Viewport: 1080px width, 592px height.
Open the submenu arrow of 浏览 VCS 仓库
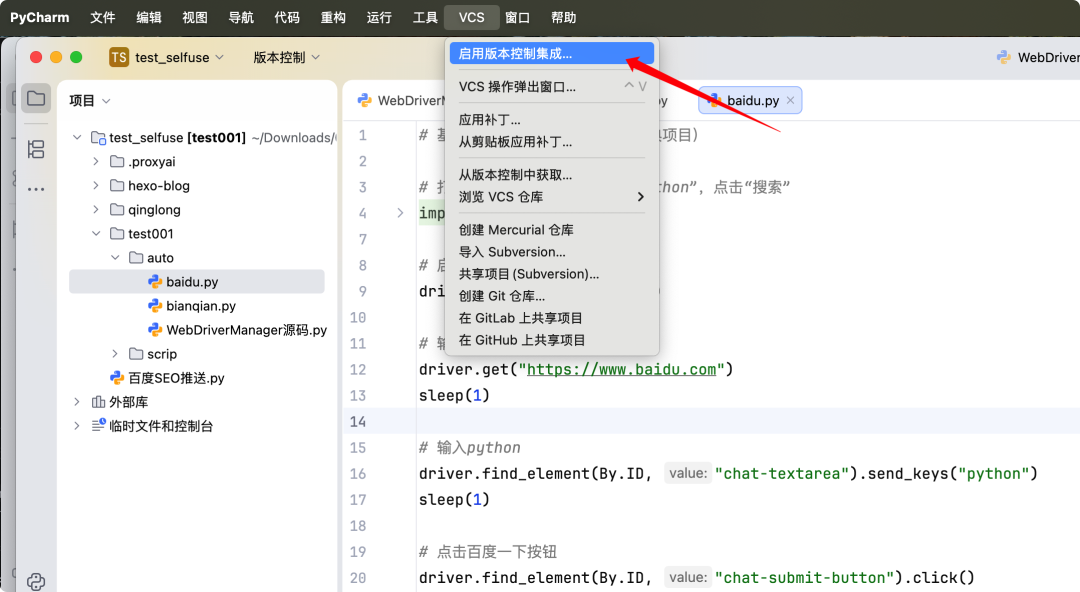click(x=640, y=197)
